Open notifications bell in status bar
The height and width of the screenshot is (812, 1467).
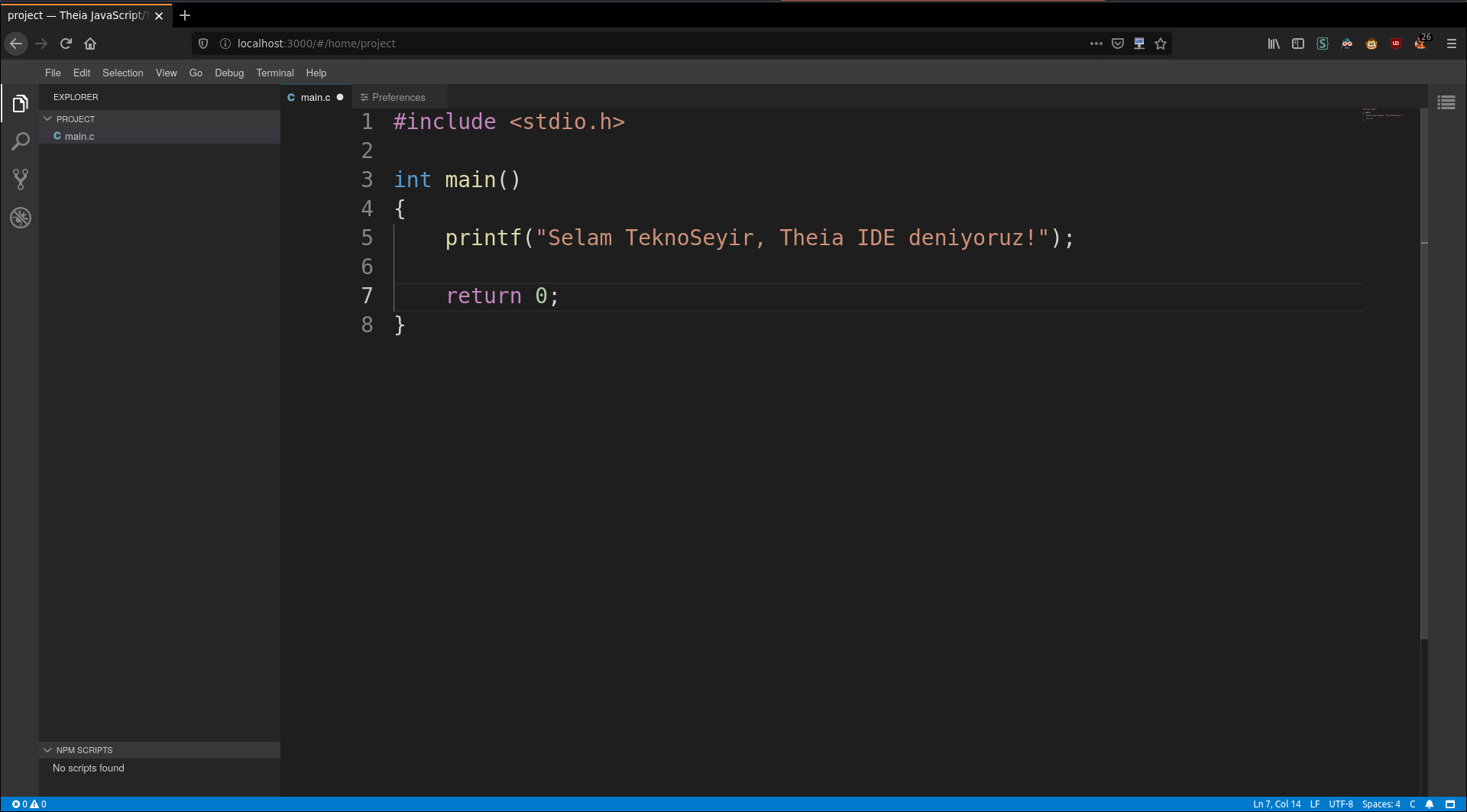point(1430,804)
